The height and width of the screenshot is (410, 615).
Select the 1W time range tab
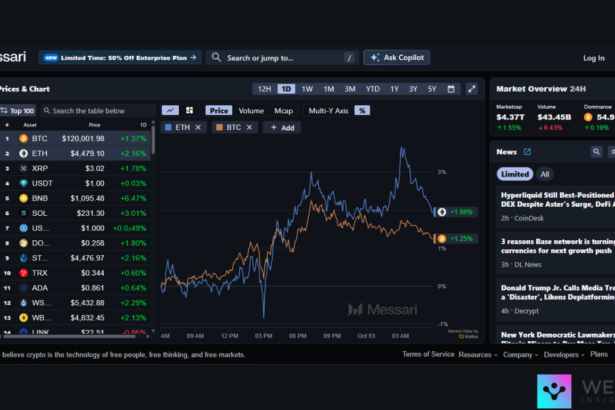click(307, 89)
